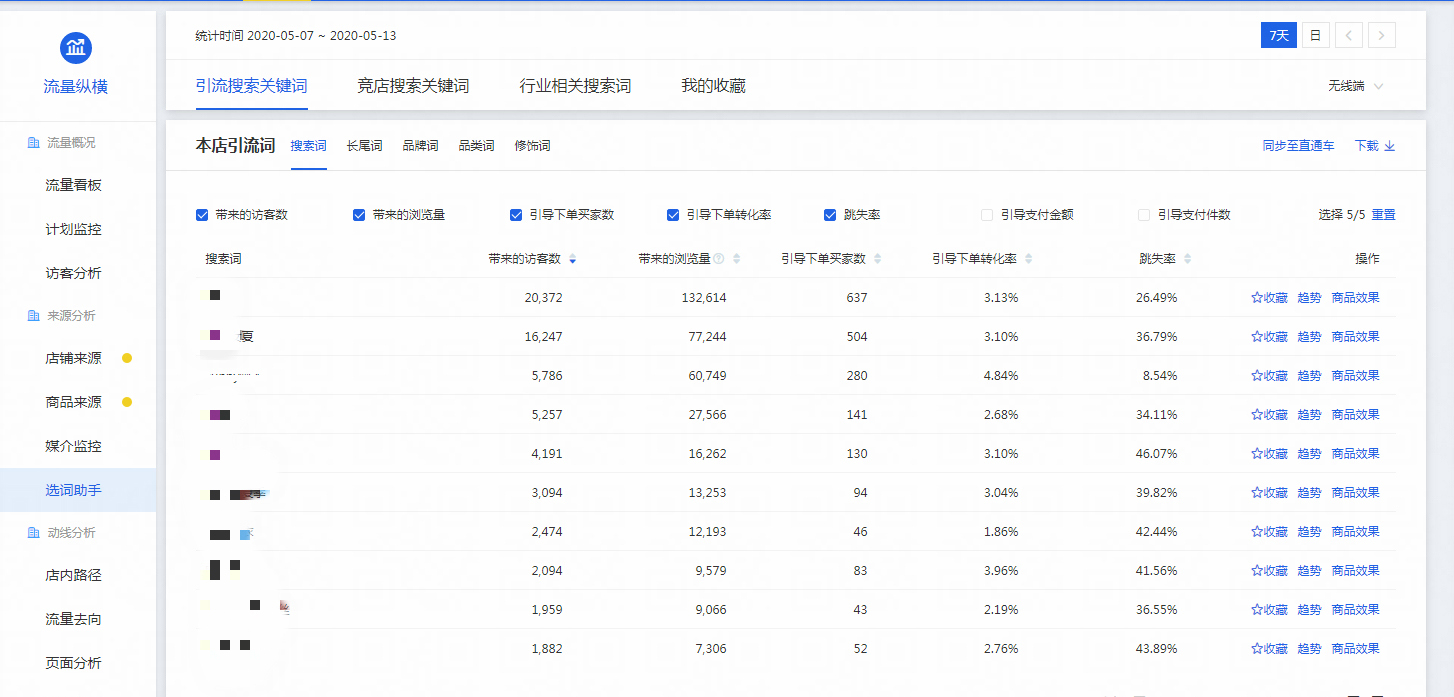Click the 流量概况 section icon
The image size is (1454, 697).
[x=33, y=143]
